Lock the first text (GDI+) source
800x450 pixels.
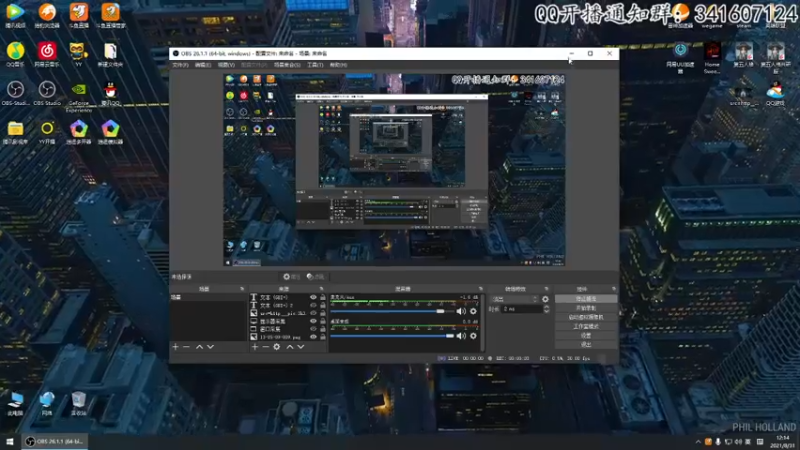coord(322,297)
